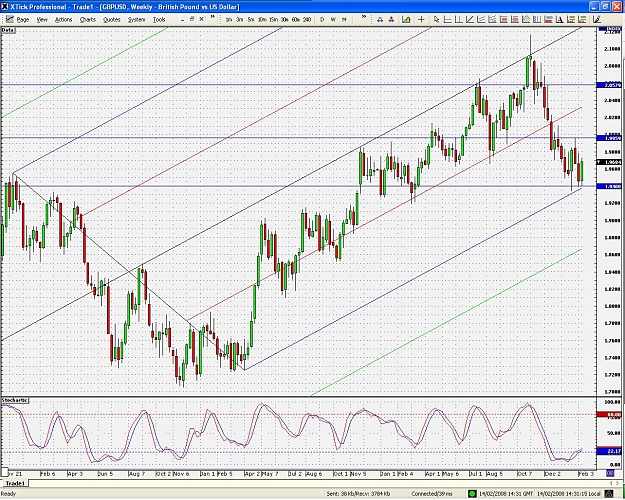Select the Monthly (M) timeframe
The height and width of the screenshot is (500, 625).
coord(344,19)
